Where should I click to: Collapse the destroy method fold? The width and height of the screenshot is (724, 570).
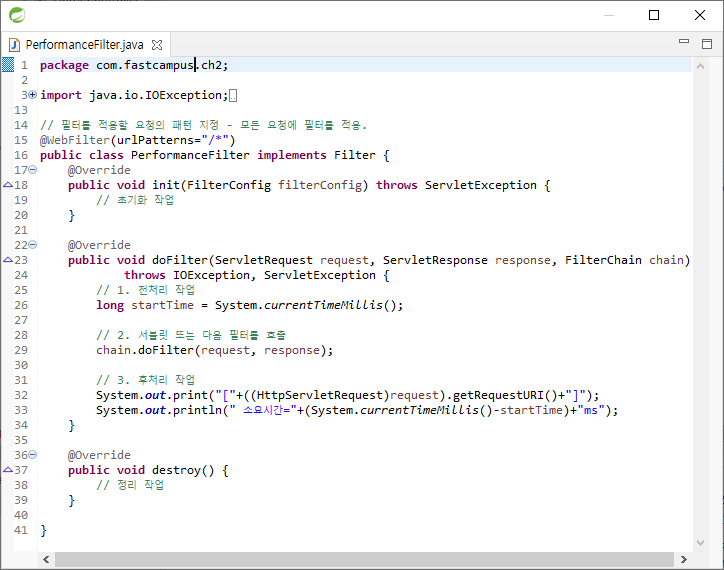pos(32,455)
